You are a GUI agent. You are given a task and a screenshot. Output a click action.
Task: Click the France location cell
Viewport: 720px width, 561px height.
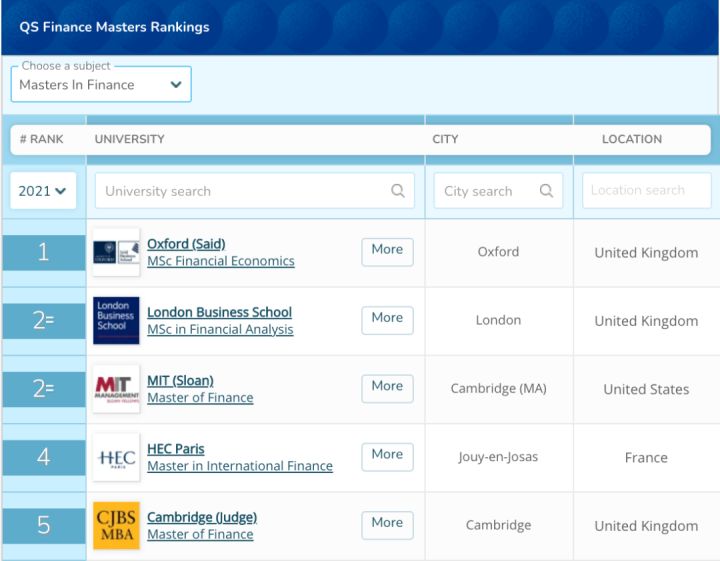tap(646, 458)
